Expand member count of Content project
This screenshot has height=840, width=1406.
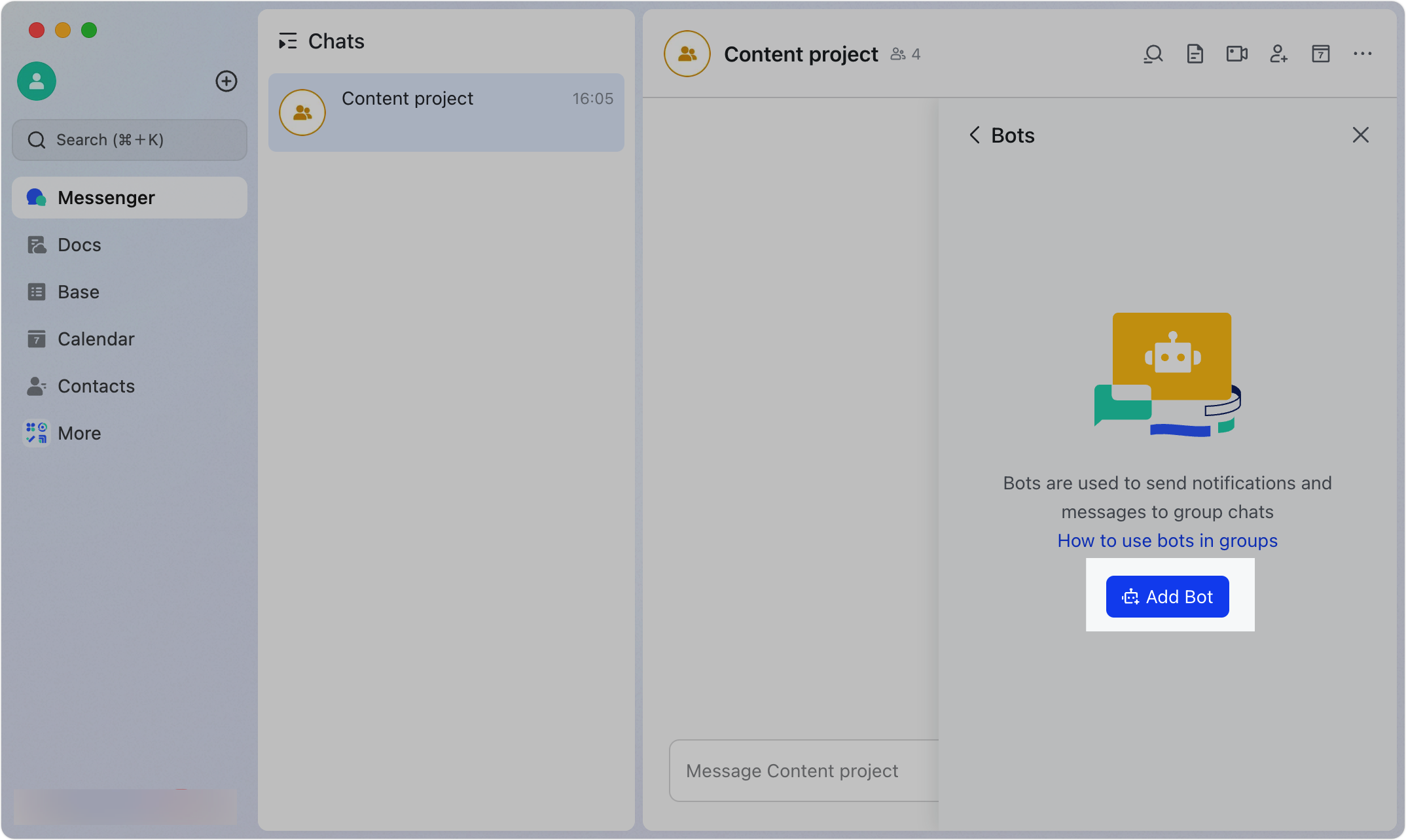[x=905, y=54]
